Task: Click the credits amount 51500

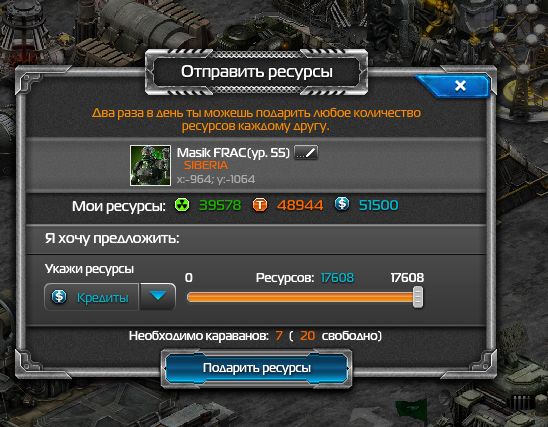Action: pyautogui.click(x=378, y=205)
